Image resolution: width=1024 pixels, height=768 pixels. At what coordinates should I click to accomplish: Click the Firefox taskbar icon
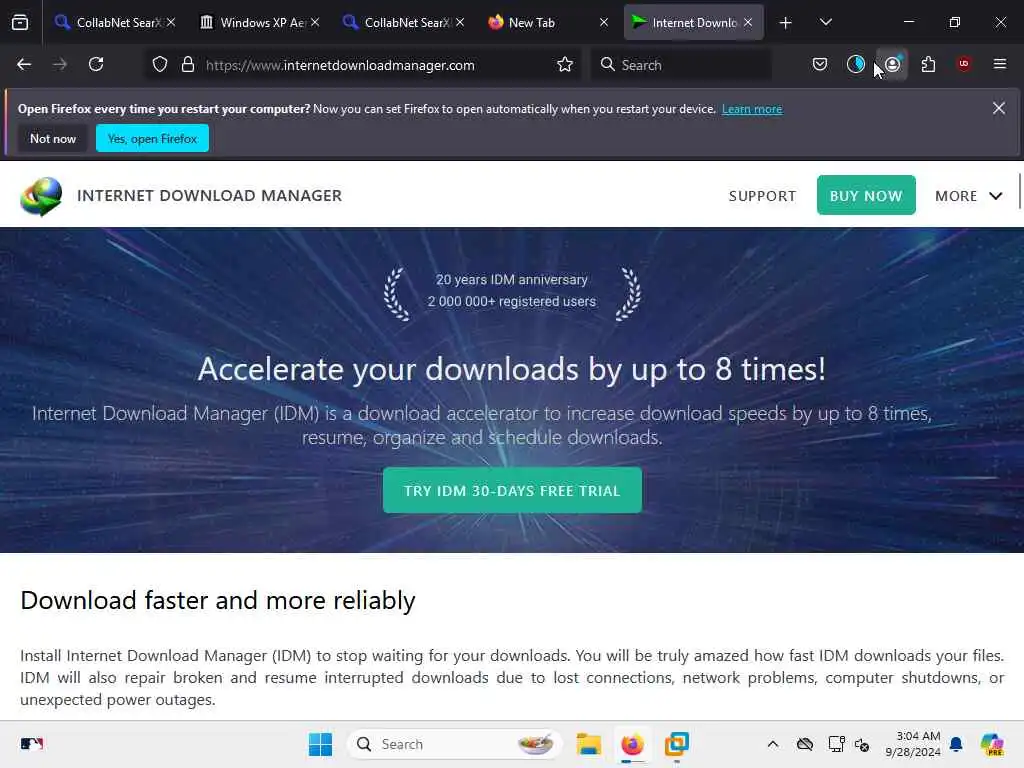(632, 744)
